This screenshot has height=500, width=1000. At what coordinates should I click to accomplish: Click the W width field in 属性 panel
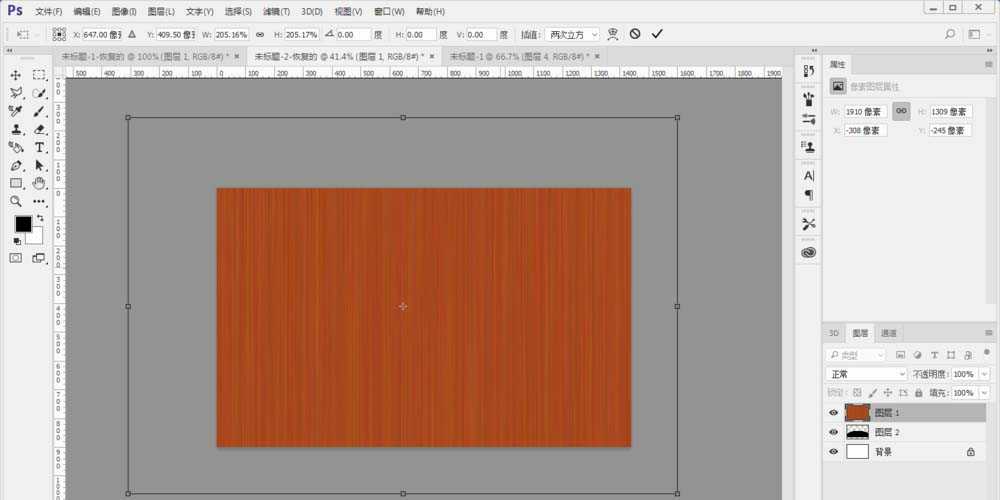coord(865,111)
